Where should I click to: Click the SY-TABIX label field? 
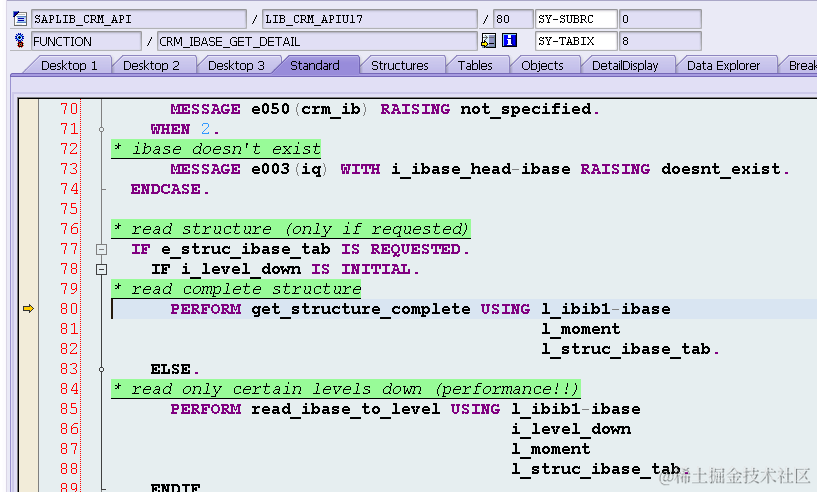(x=576, y=41)
